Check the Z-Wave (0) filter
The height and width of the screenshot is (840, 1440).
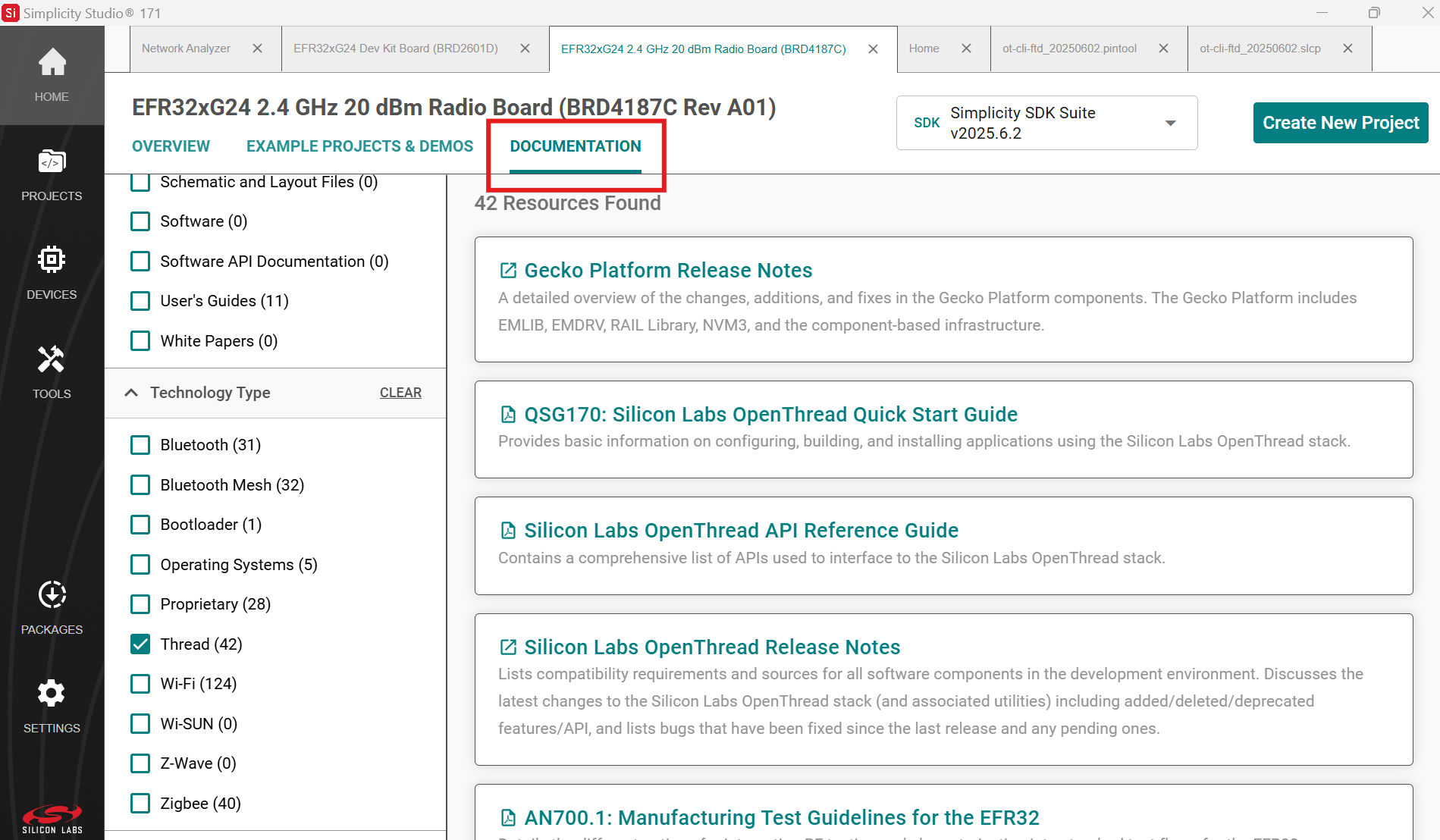click(140, 763)
